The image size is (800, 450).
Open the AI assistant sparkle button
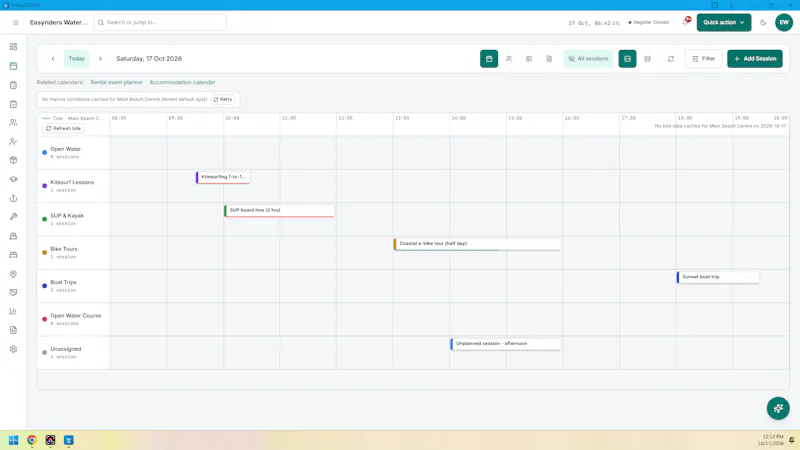coord(778,408)
